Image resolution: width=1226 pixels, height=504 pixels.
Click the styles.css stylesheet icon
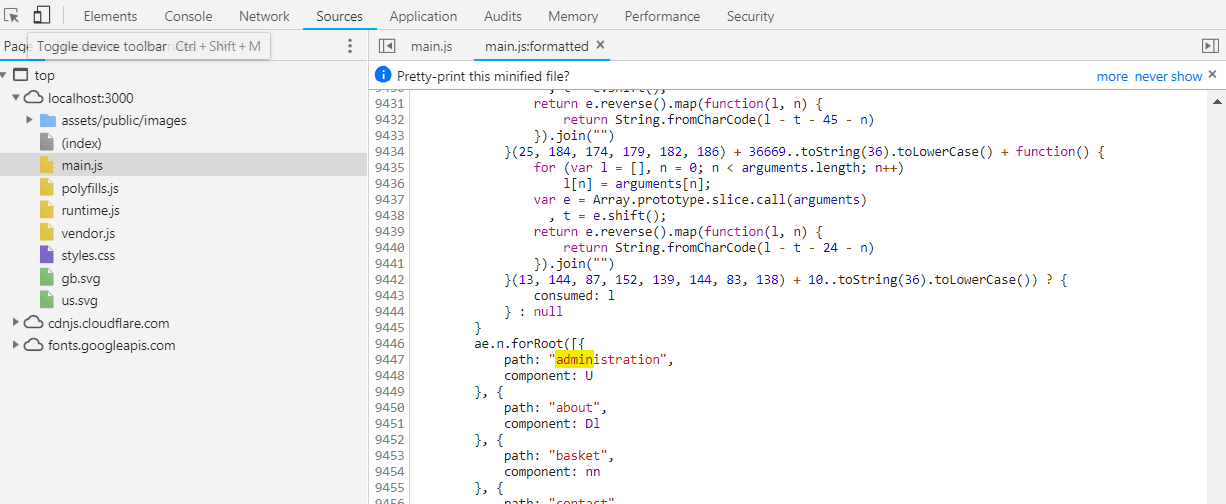pyautogui.click(x=47, y=255)
